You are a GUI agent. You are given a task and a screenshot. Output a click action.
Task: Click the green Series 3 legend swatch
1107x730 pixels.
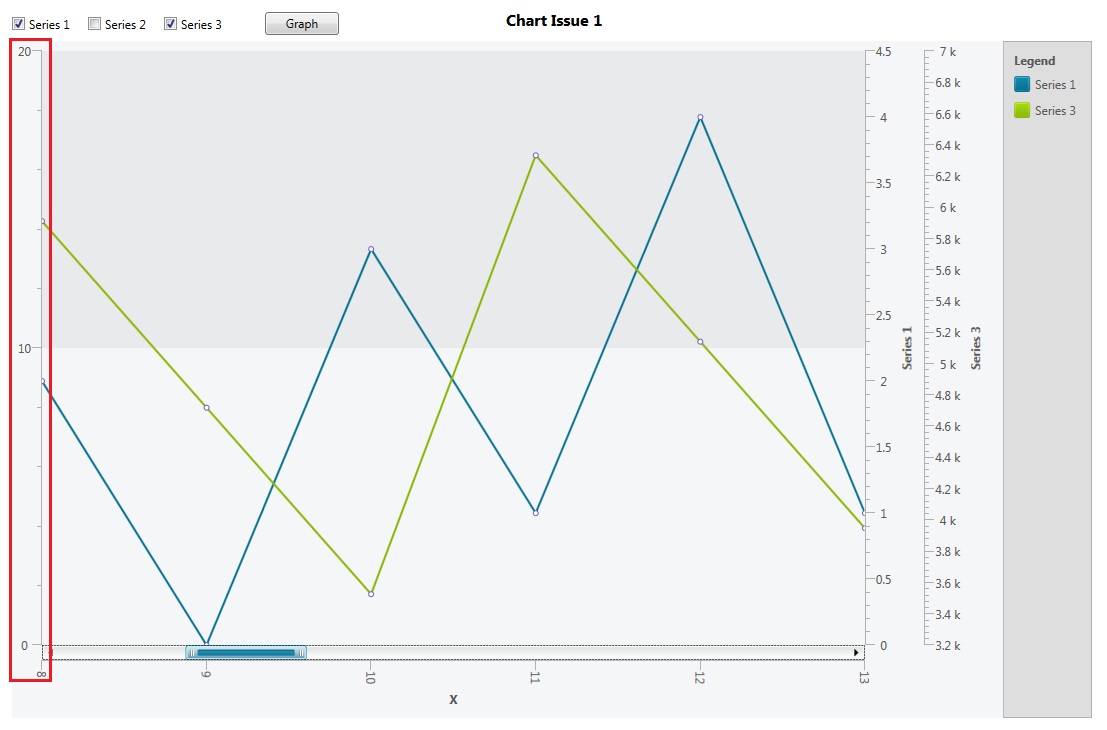click(x=1022, y=111)
